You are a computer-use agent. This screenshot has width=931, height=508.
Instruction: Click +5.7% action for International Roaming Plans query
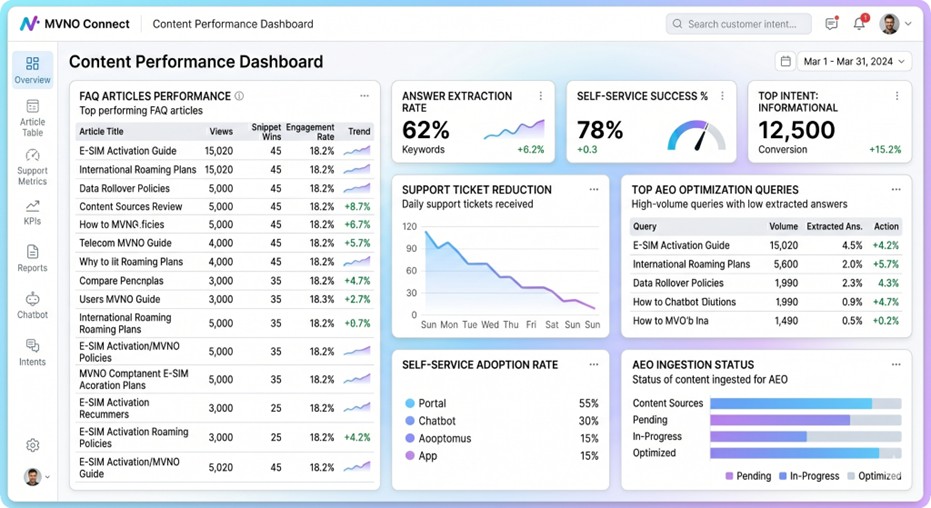pyautogui.click(x=886, y=264)
